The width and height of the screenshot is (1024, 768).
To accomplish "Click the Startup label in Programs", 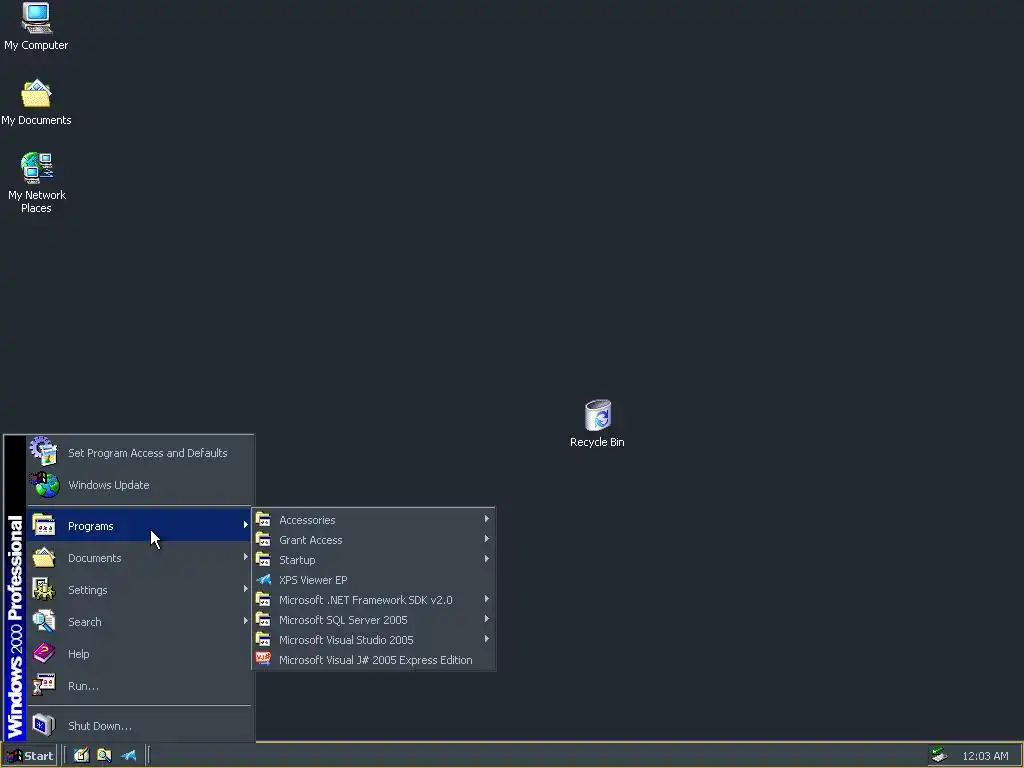I will click(x=297, y=560).
